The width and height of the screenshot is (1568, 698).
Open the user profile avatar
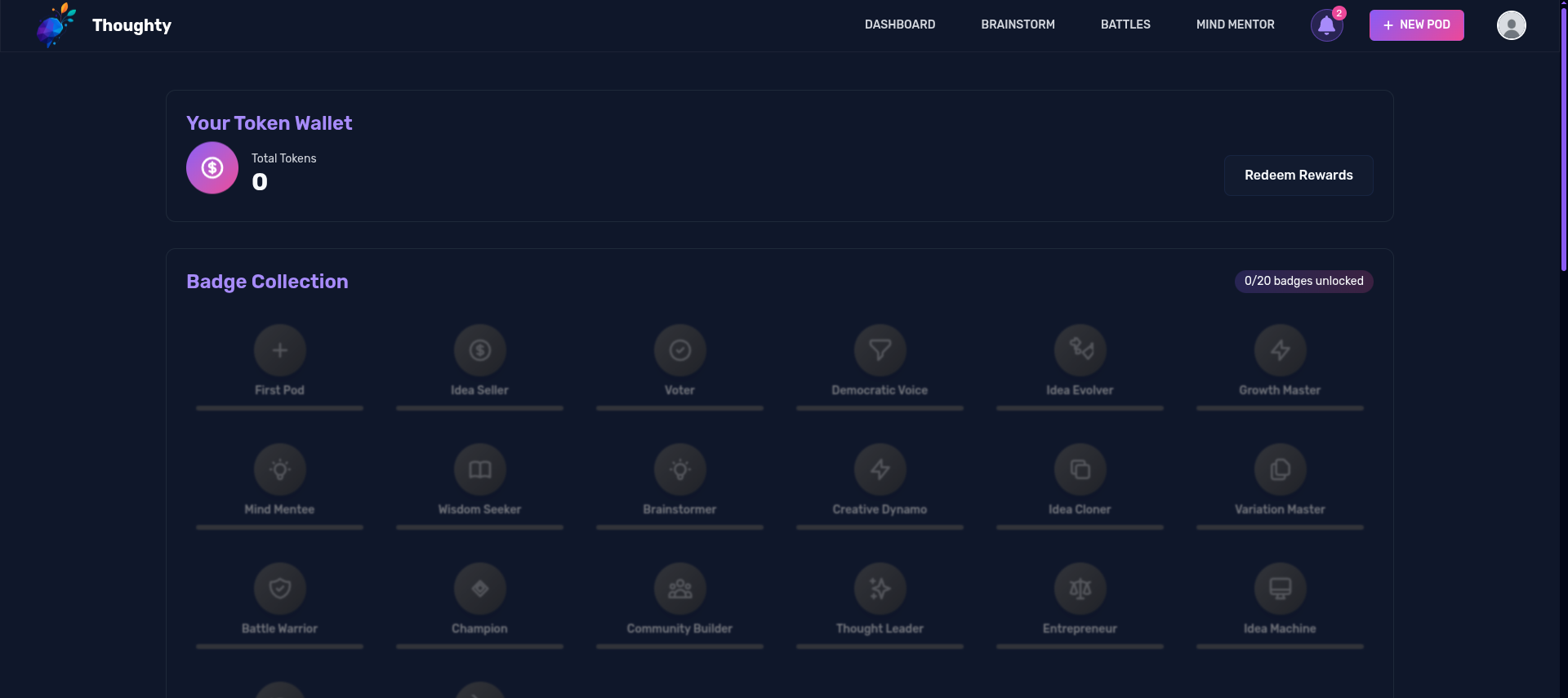point(1512,25)
